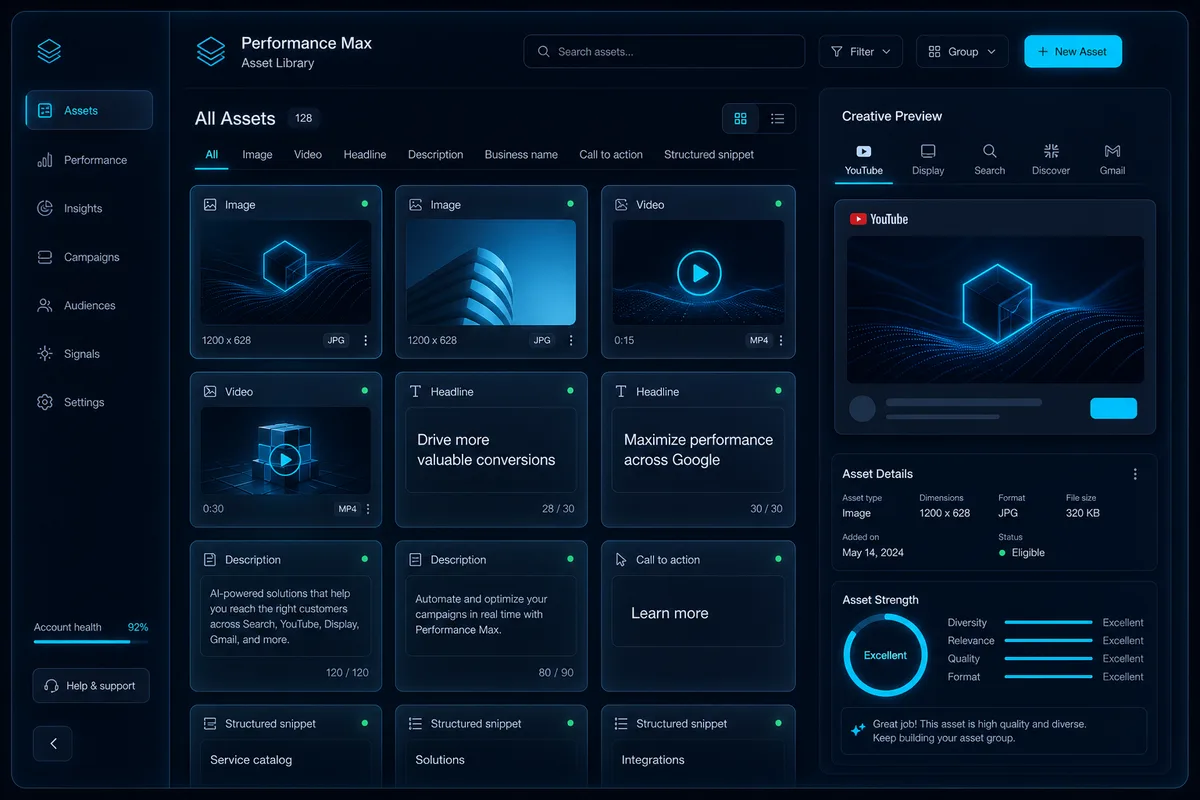
Task: Switch preview to Gmail
Action: (x=1112, y=160)
